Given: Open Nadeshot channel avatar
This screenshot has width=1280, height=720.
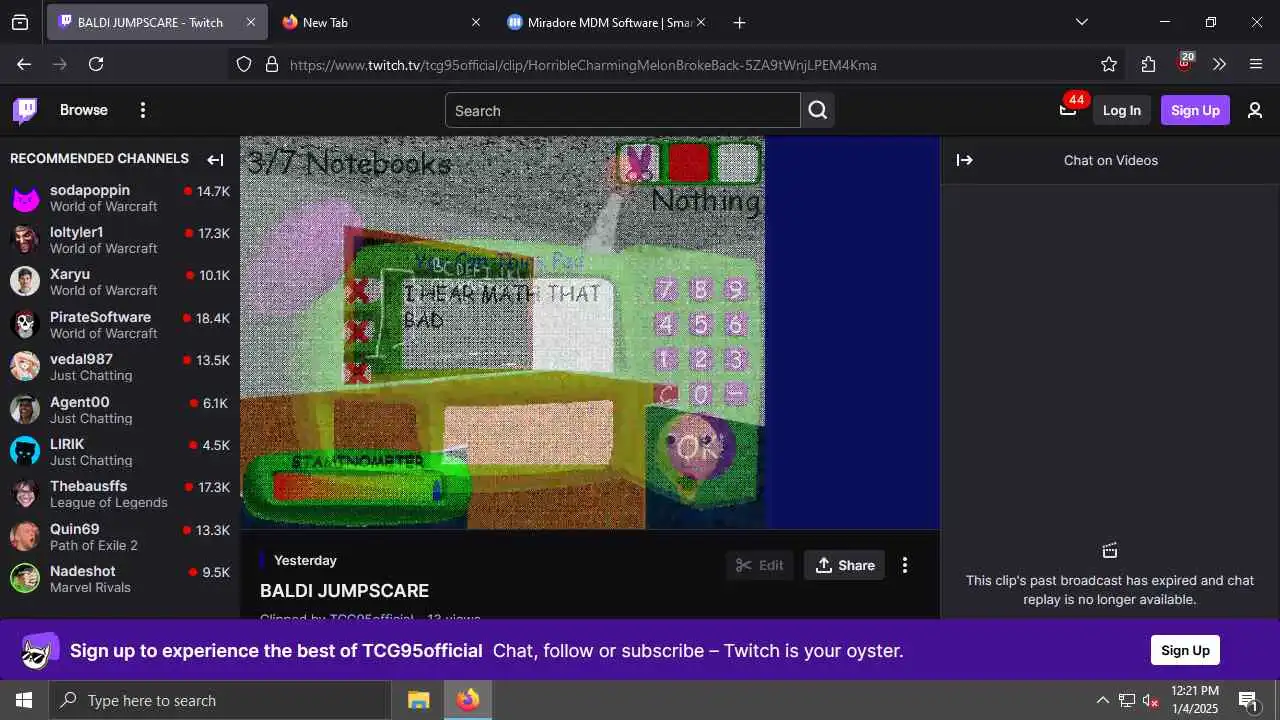Looking at the screenshot, I should [x=25, y=579].
